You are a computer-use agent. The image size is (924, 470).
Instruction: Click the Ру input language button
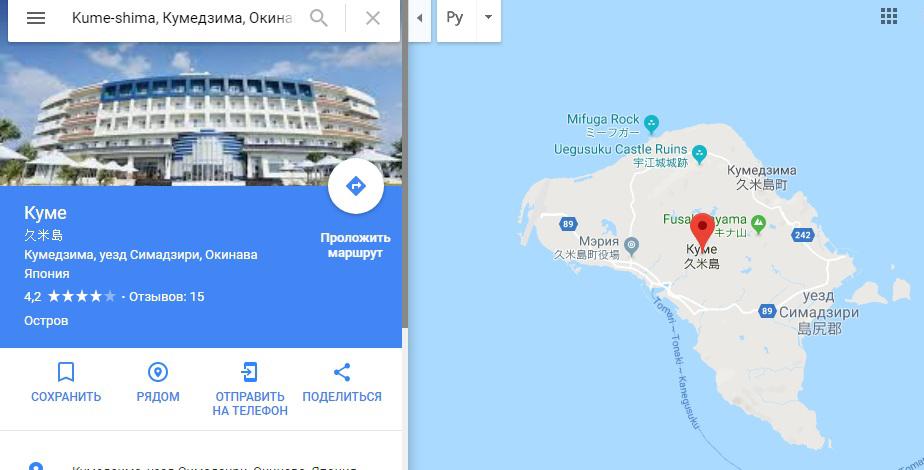pyautogui.click(x=455, y=18)
